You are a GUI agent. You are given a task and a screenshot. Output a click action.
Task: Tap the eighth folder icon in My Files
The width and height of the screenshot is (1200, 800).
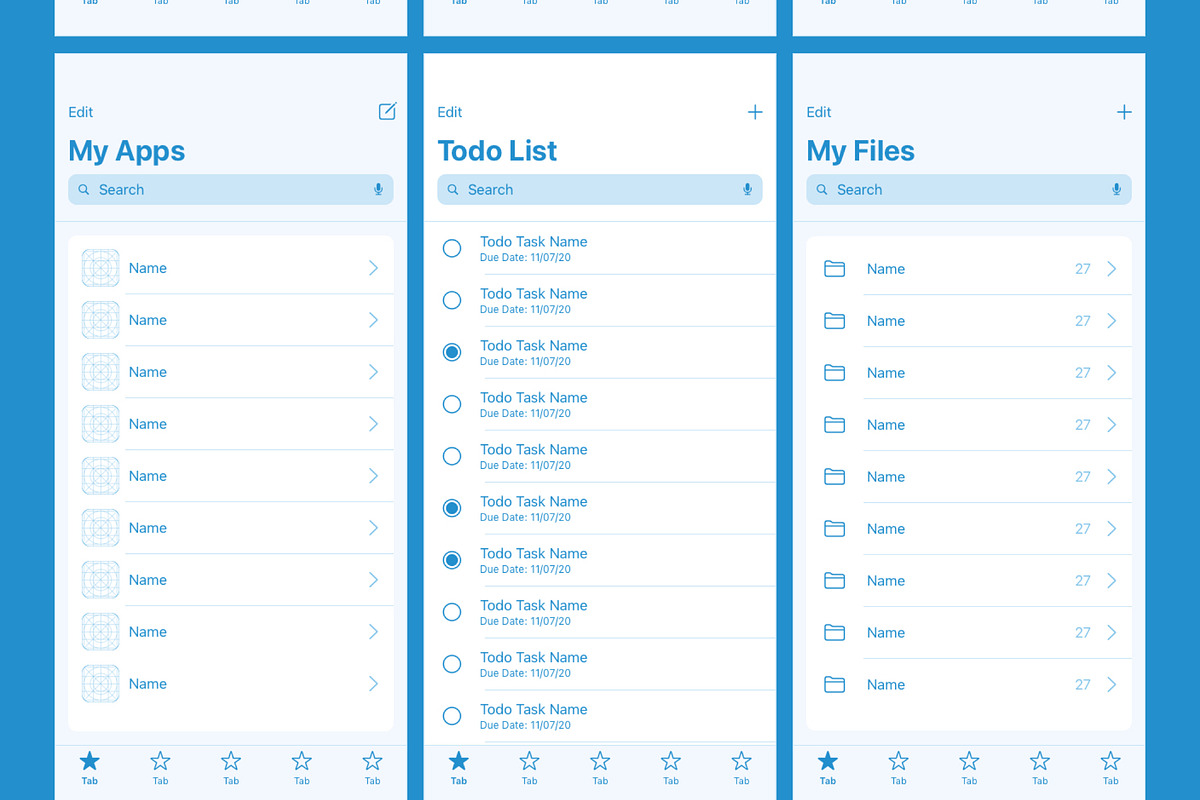click(x=834, y=632)
